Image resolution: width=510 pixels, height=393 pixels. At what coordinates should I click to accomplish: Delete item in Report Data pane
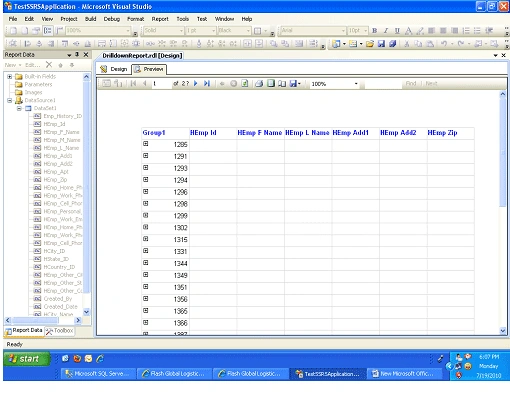[49, 65]
